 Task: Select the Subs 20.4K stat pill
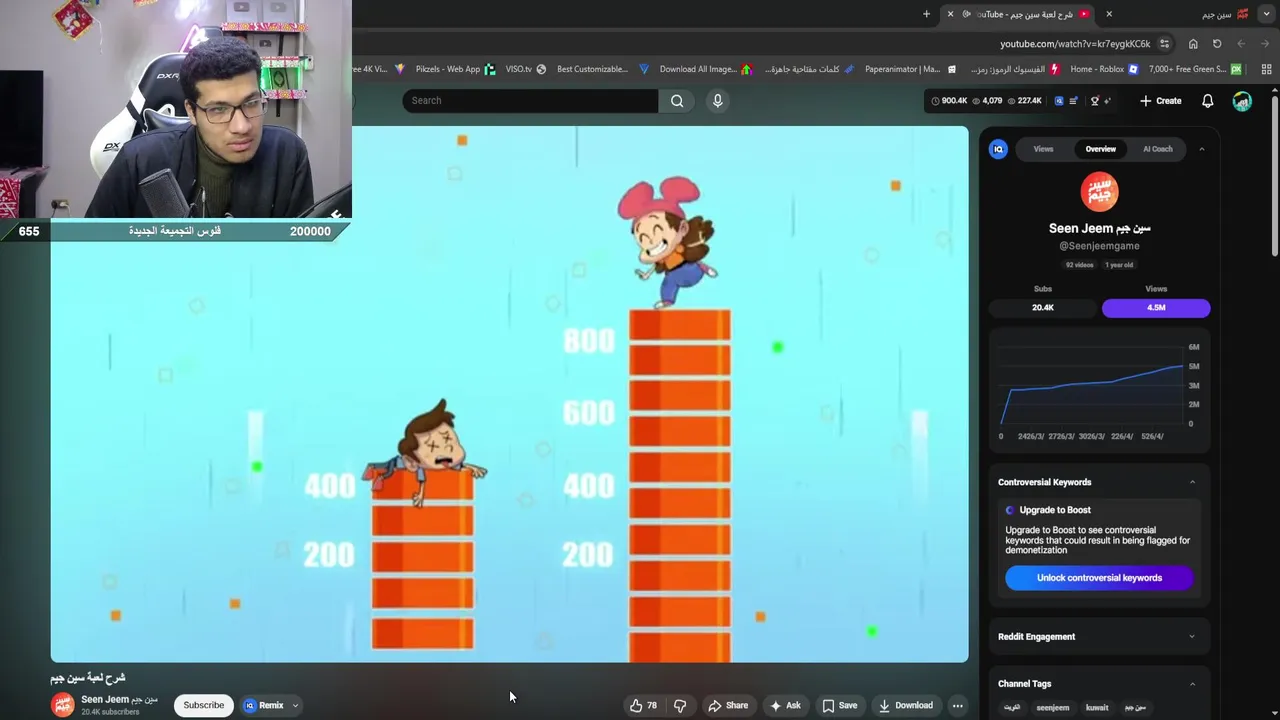(x=1043, y=308)
